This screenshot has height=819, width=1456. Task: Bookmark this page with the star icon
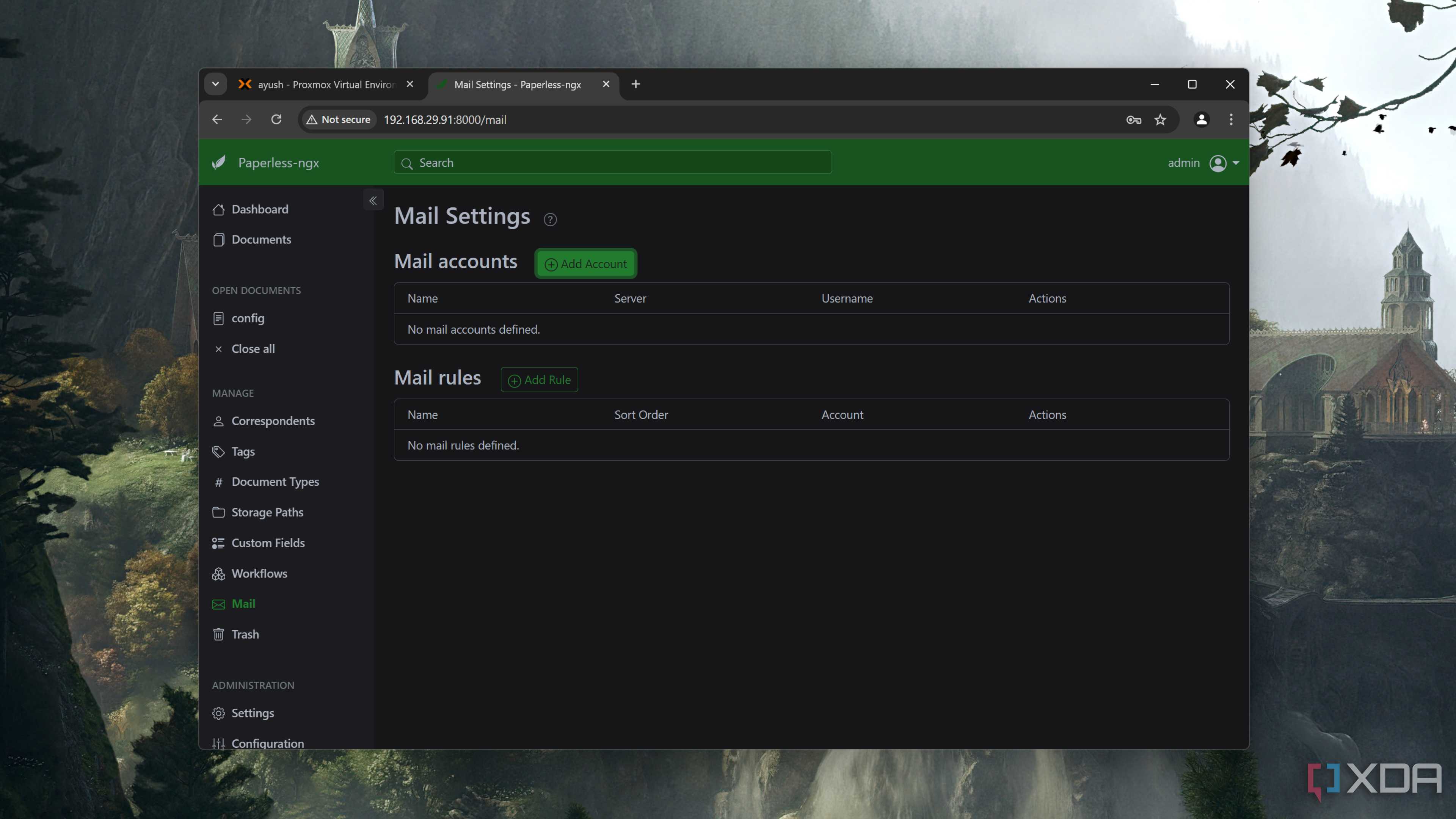1160,120
